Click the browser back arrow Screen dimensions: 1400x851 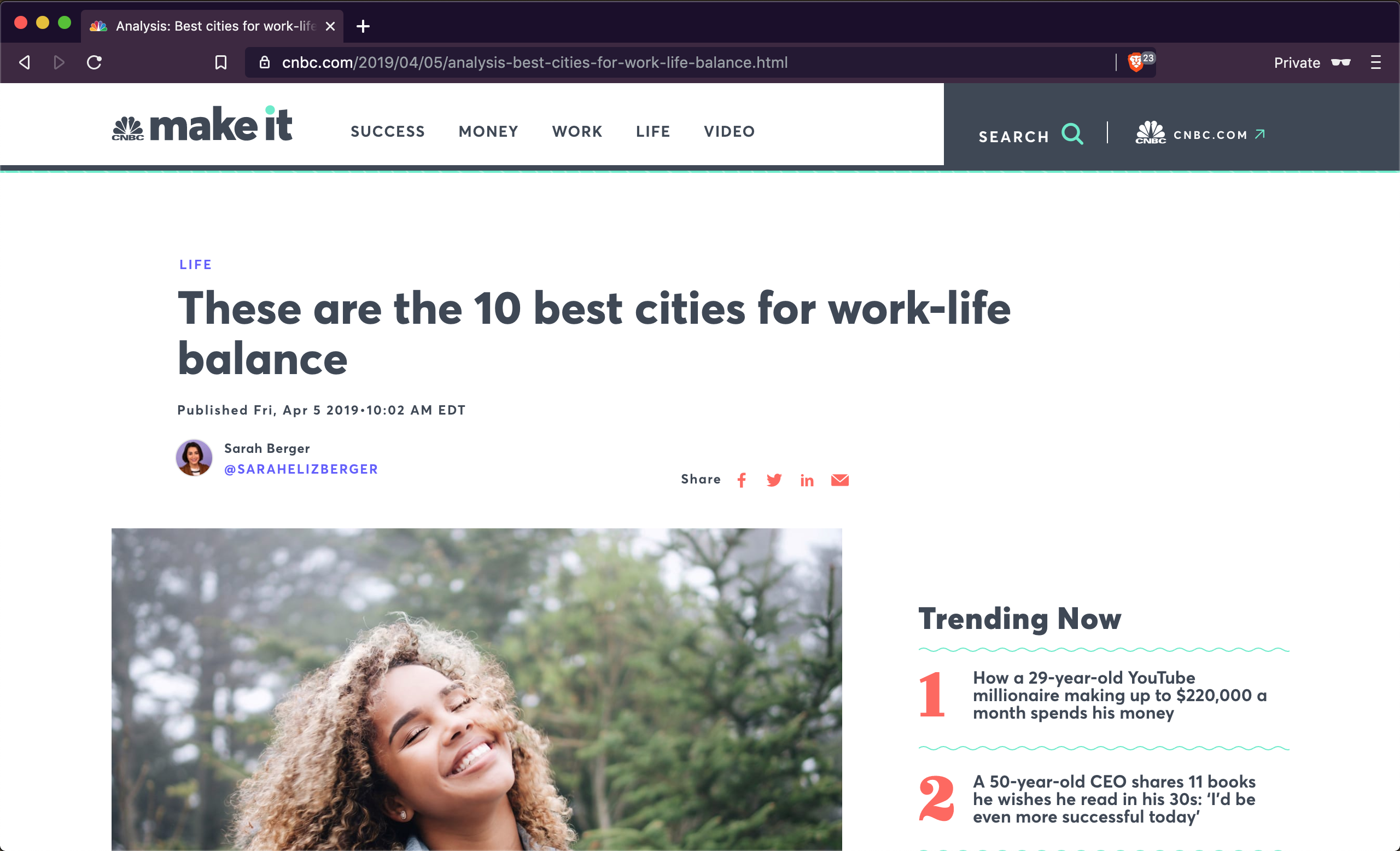pos(25,62)
